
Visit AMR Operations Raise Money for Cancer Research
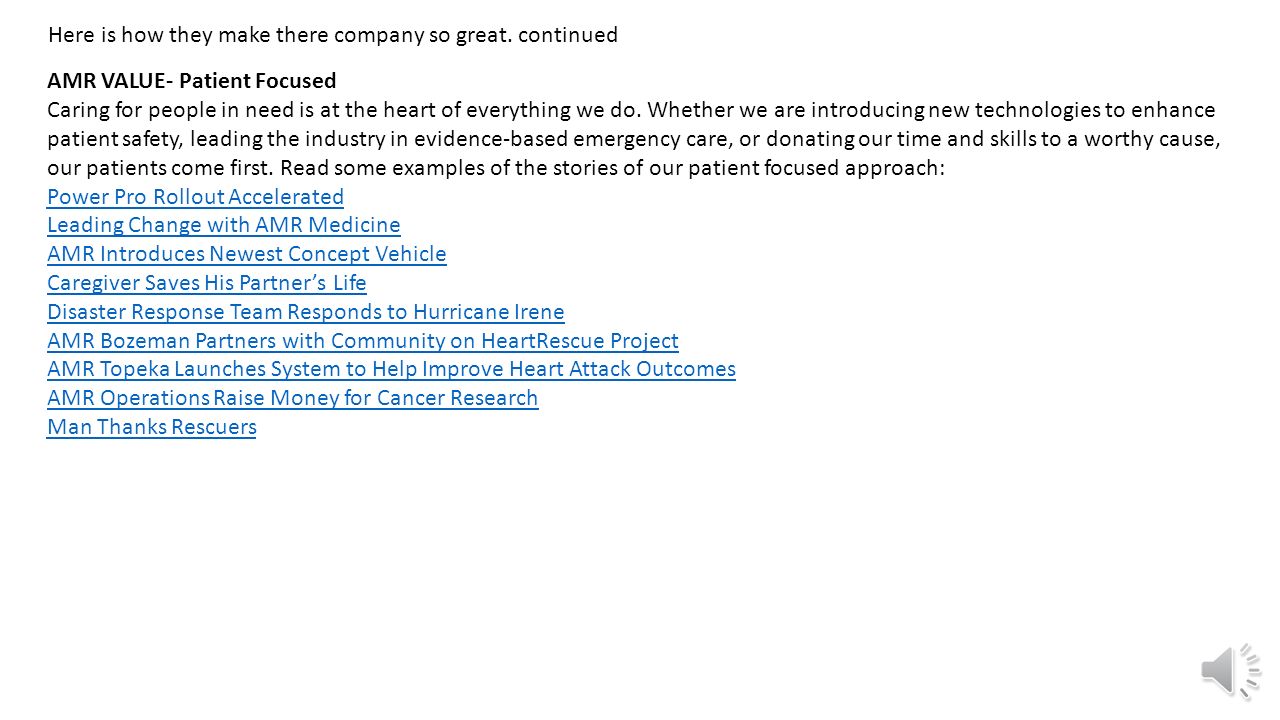point(292,398)
